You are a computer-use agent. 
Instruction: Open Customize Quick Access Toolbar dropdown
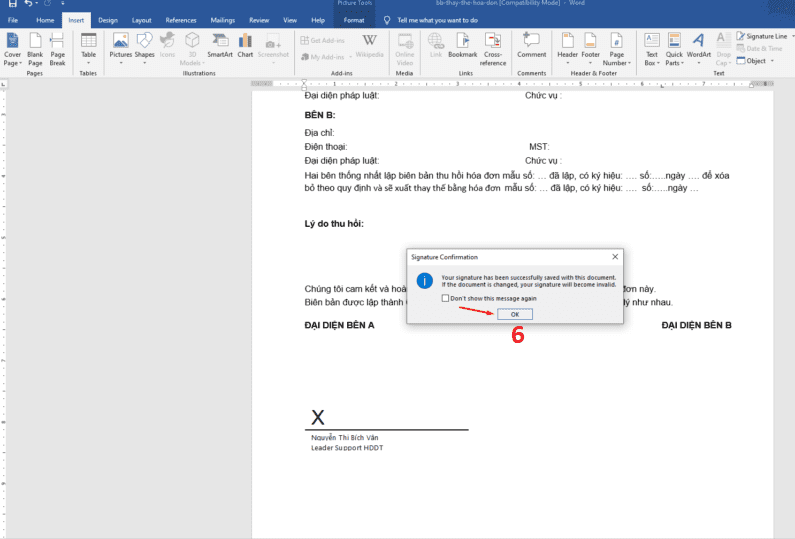pos(63,4)
